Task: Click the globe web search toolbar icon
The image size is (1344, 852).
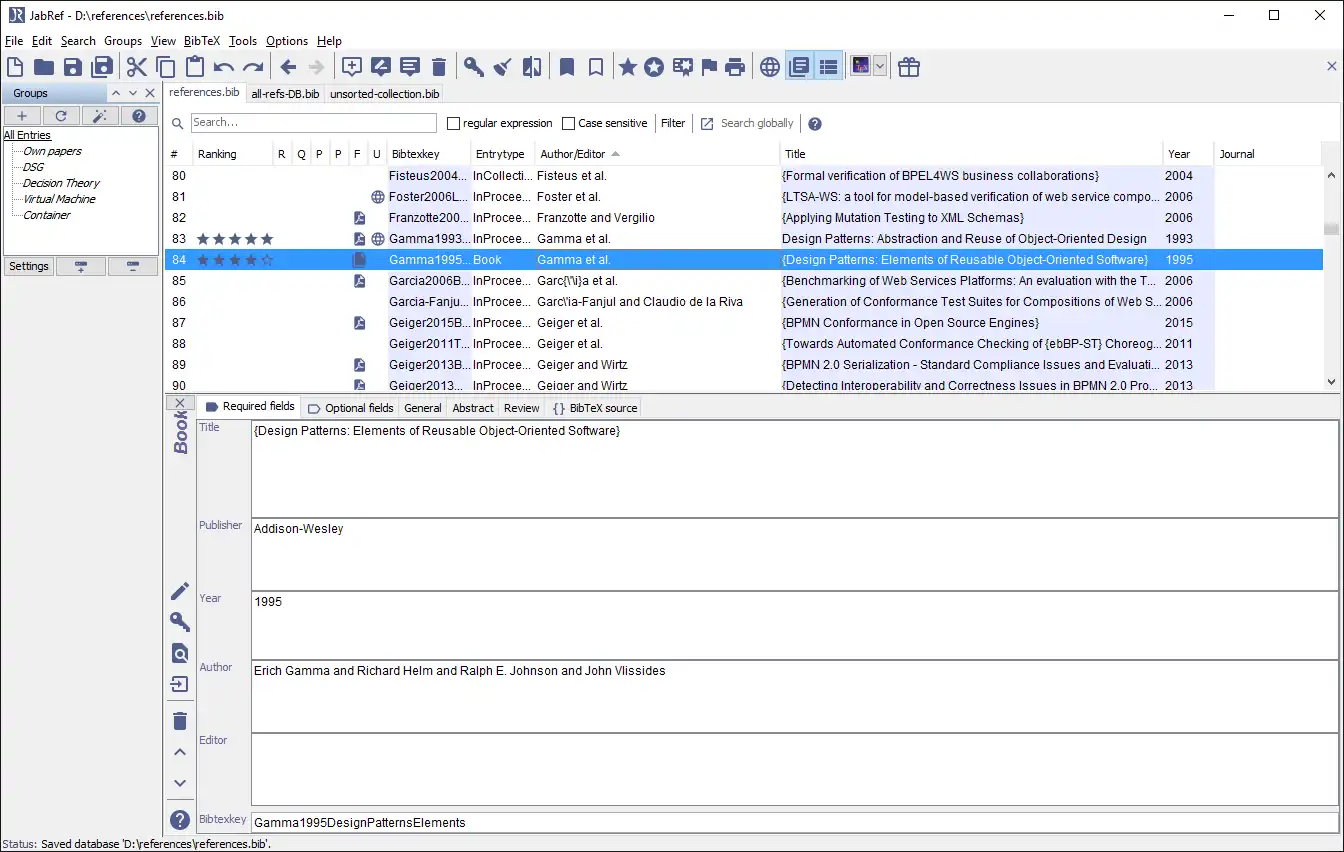Action: [x=769, y=67]
